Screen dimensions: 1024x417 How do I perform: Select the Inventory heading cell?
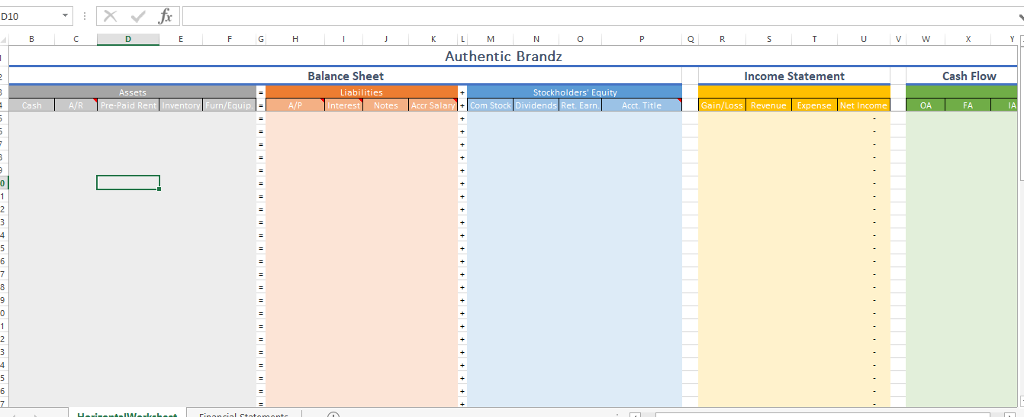[x=181, y=105]
